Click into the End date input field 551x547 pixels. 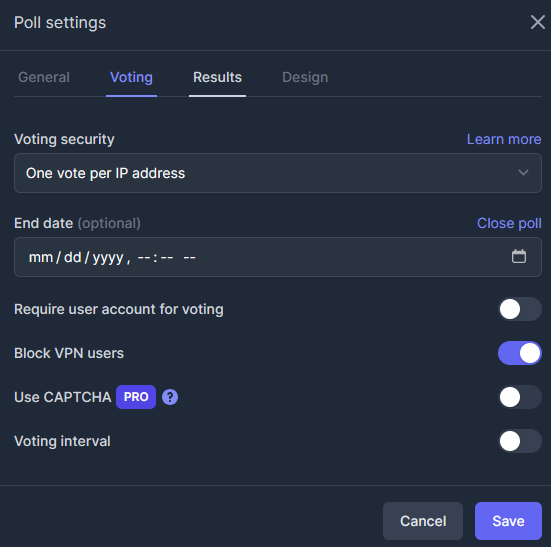pyautogui.click(x=278, y=257)
